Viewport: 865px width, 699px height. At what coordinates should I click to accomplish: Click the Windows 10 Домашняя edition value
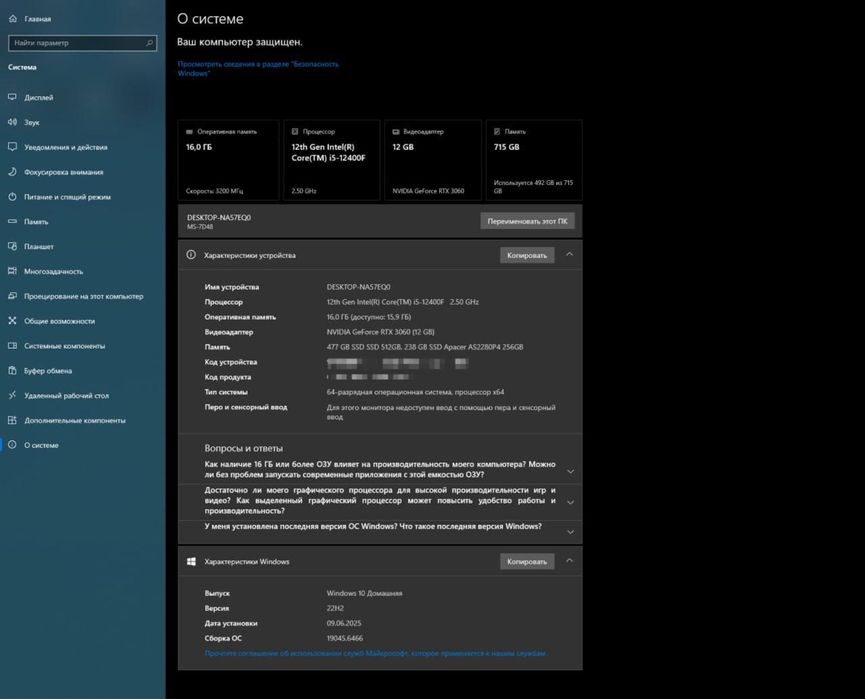pos(364,593)
